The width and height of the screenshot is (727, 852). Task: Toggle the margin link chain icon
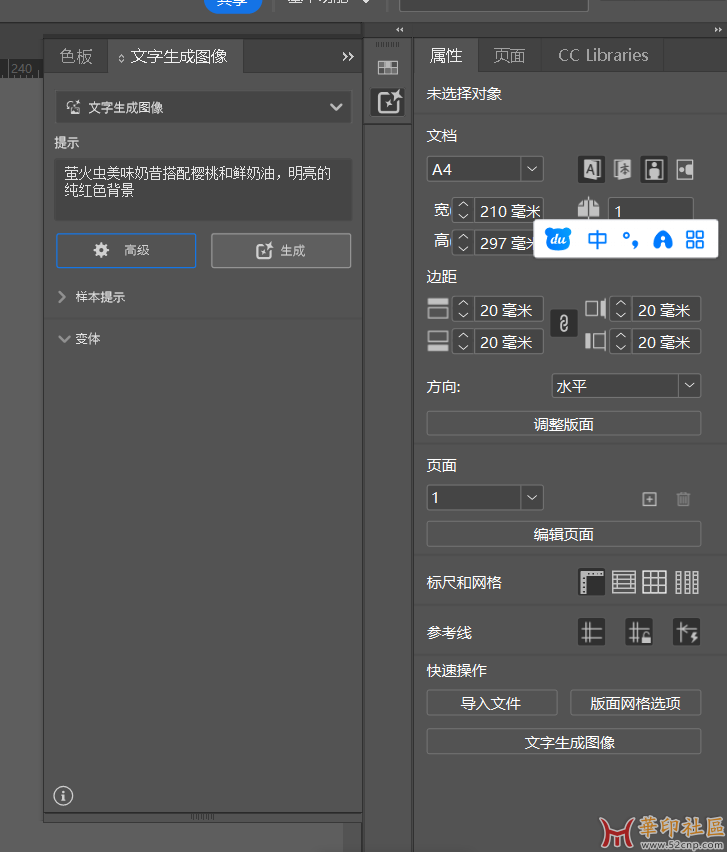coord(563,324)
